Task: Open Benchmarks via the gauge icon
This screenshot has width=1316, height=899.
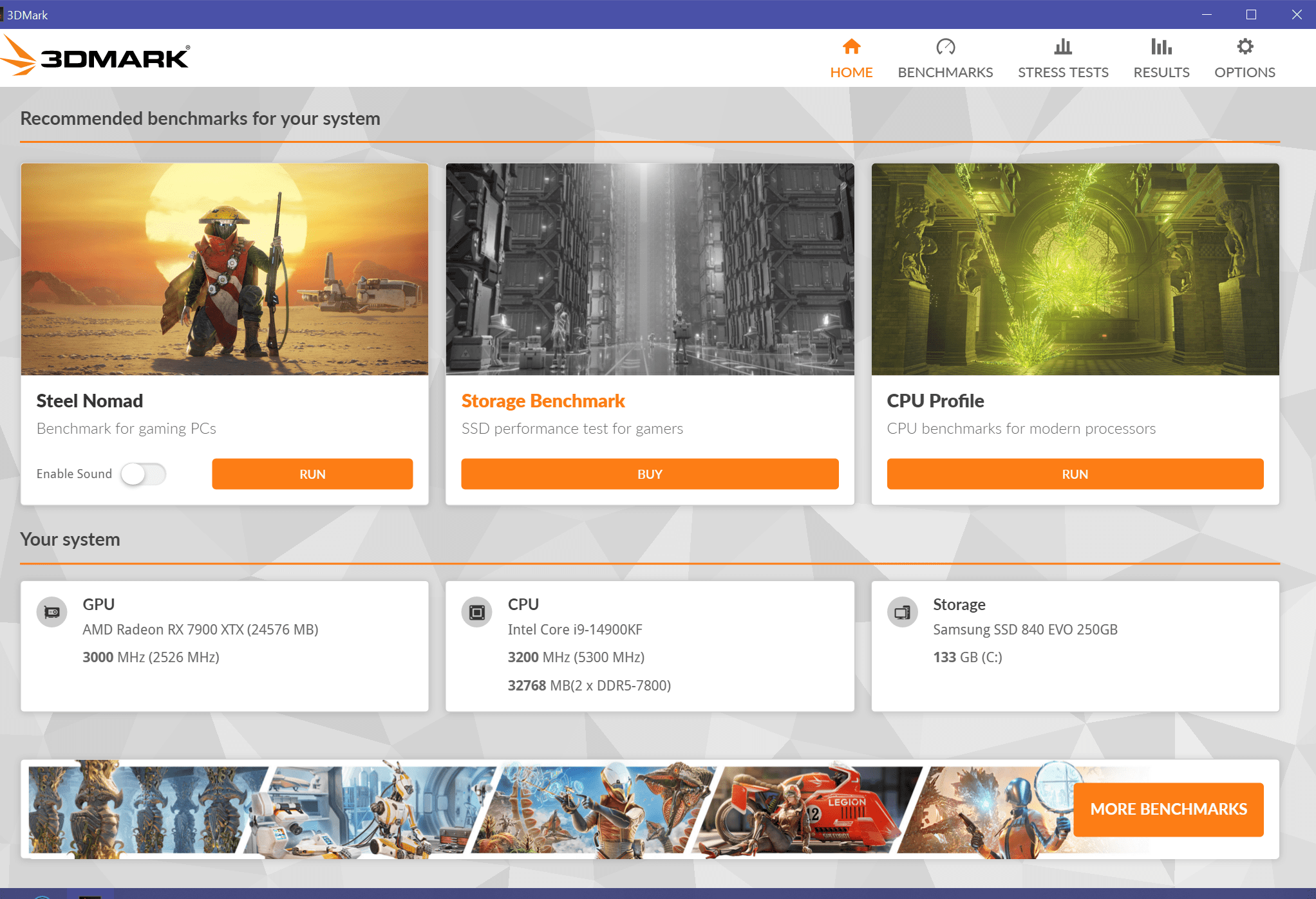Action: tap(945, 46)
